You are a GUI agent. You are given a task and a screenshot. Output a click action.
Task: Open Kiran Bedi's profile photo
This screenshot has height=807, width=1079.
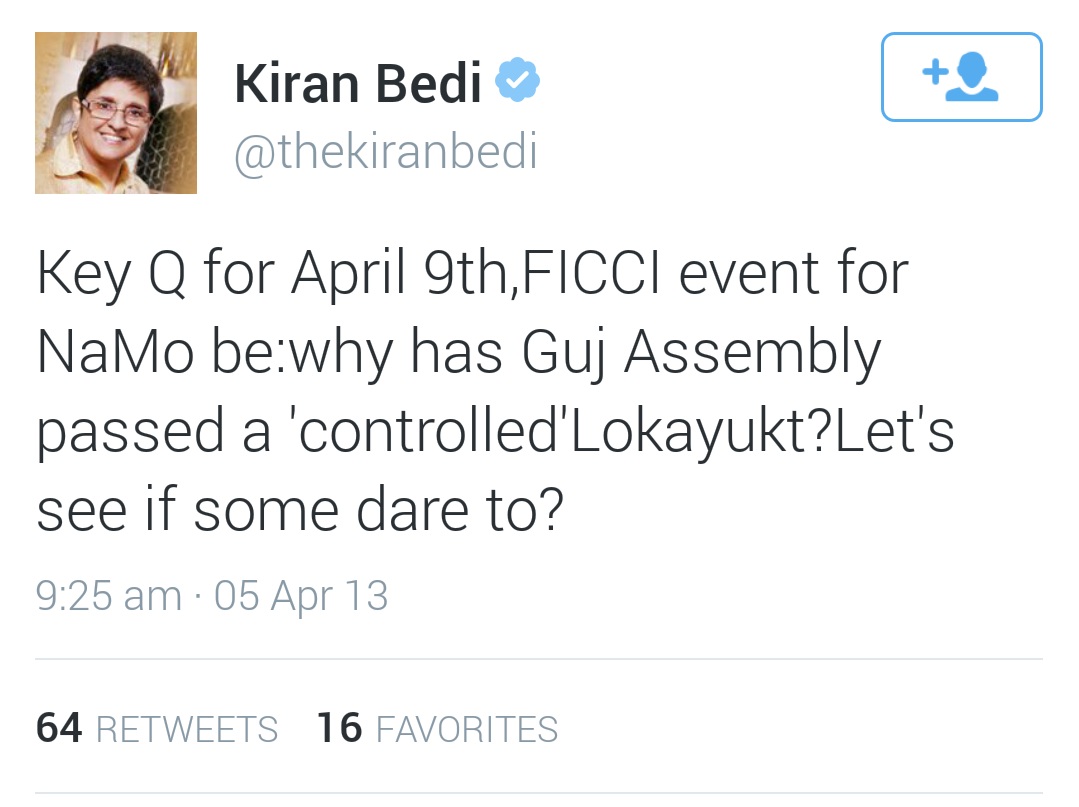point(116,113)
